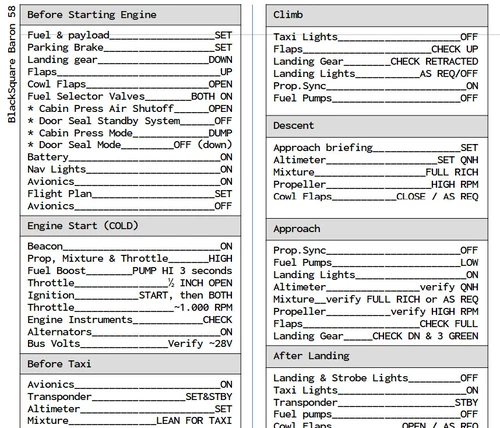The image size is (500, 428).
Task: Click 'Landing Lights AS REQ/OFF' row
Action: click(x=376, y=74)
